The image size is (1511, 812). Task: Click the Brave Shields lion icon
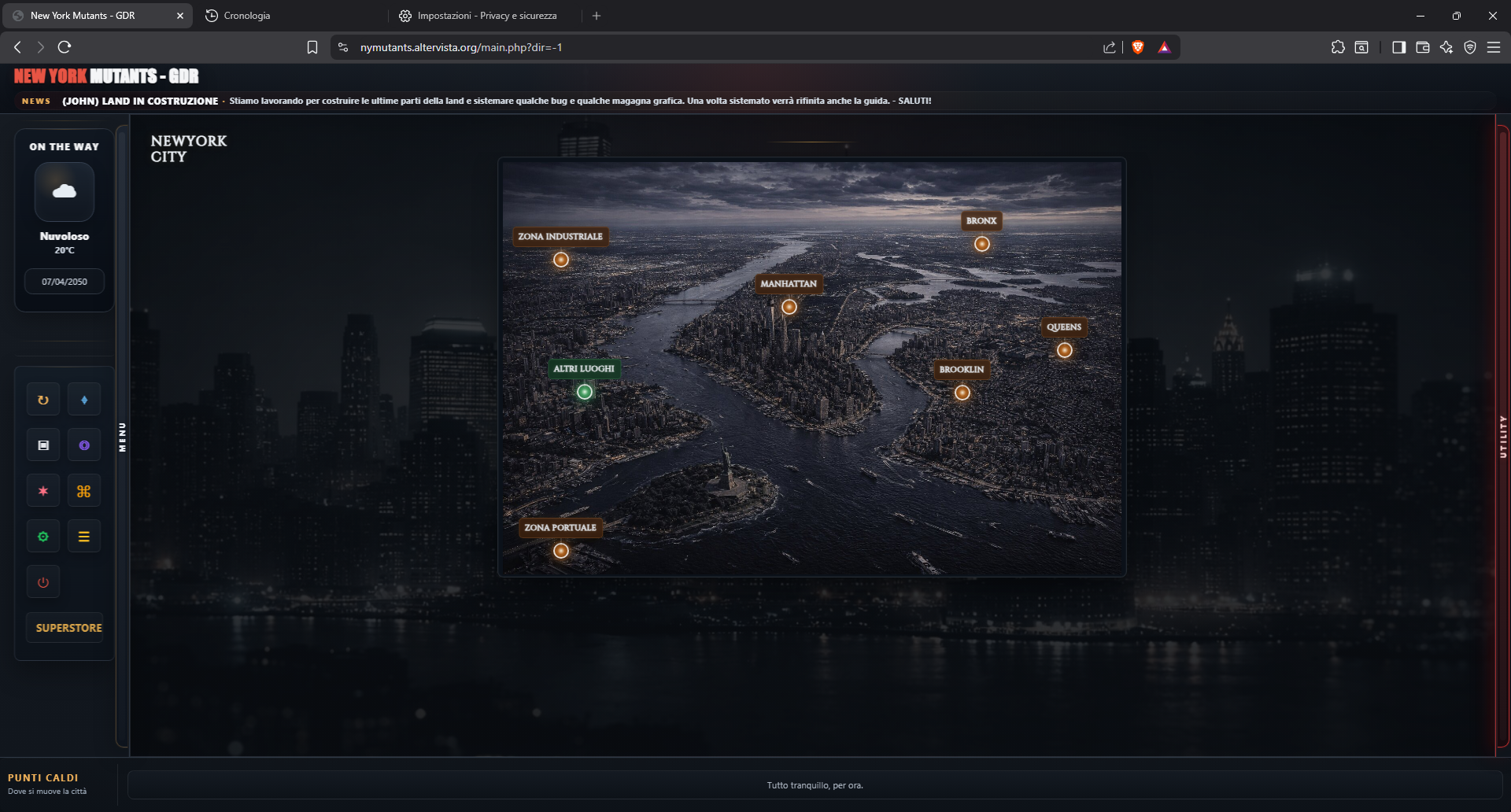(1138, 47)
